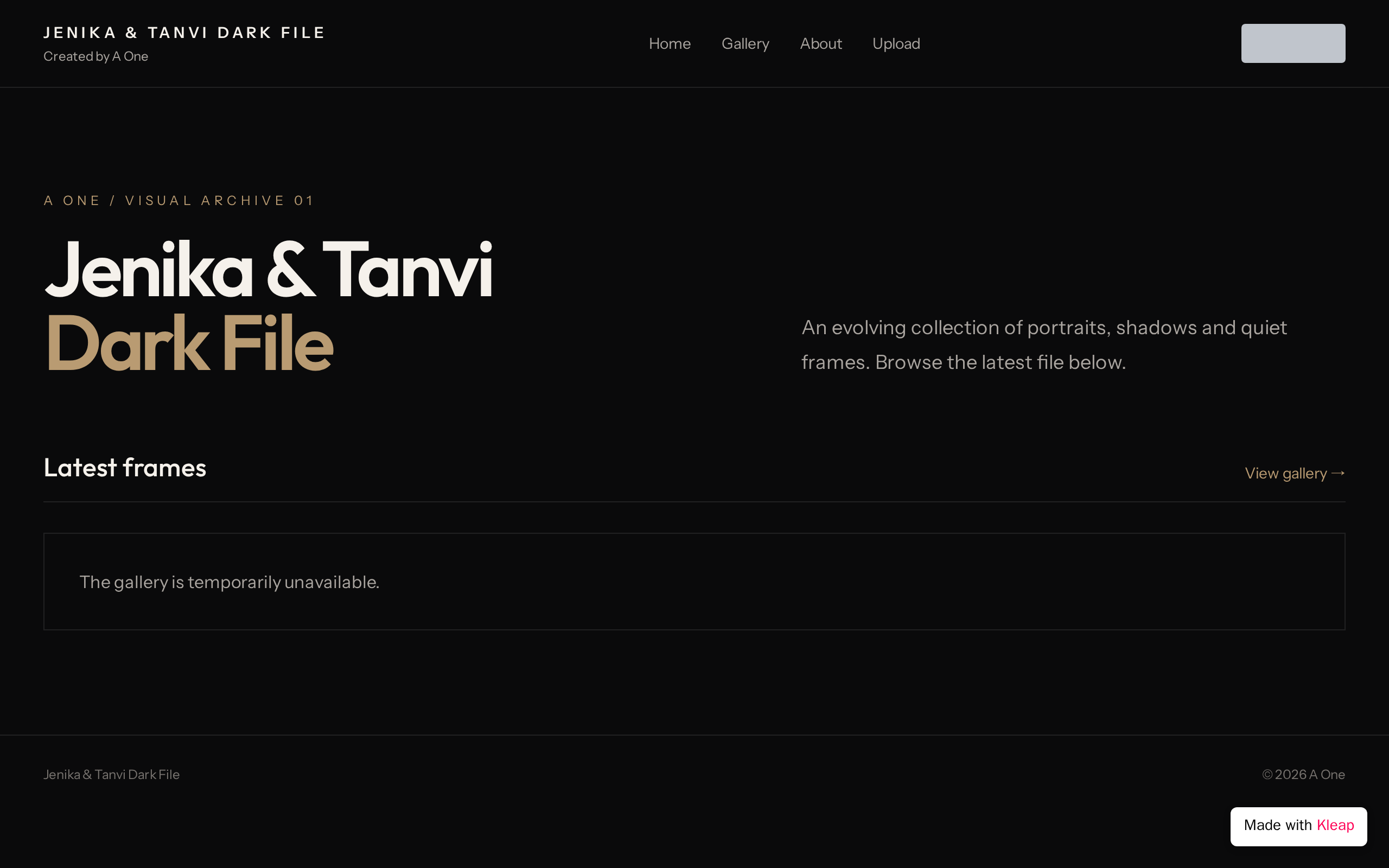Follow the View gallery arrow link
The height and width of the screenshot is (868, 1389).
1295,473
